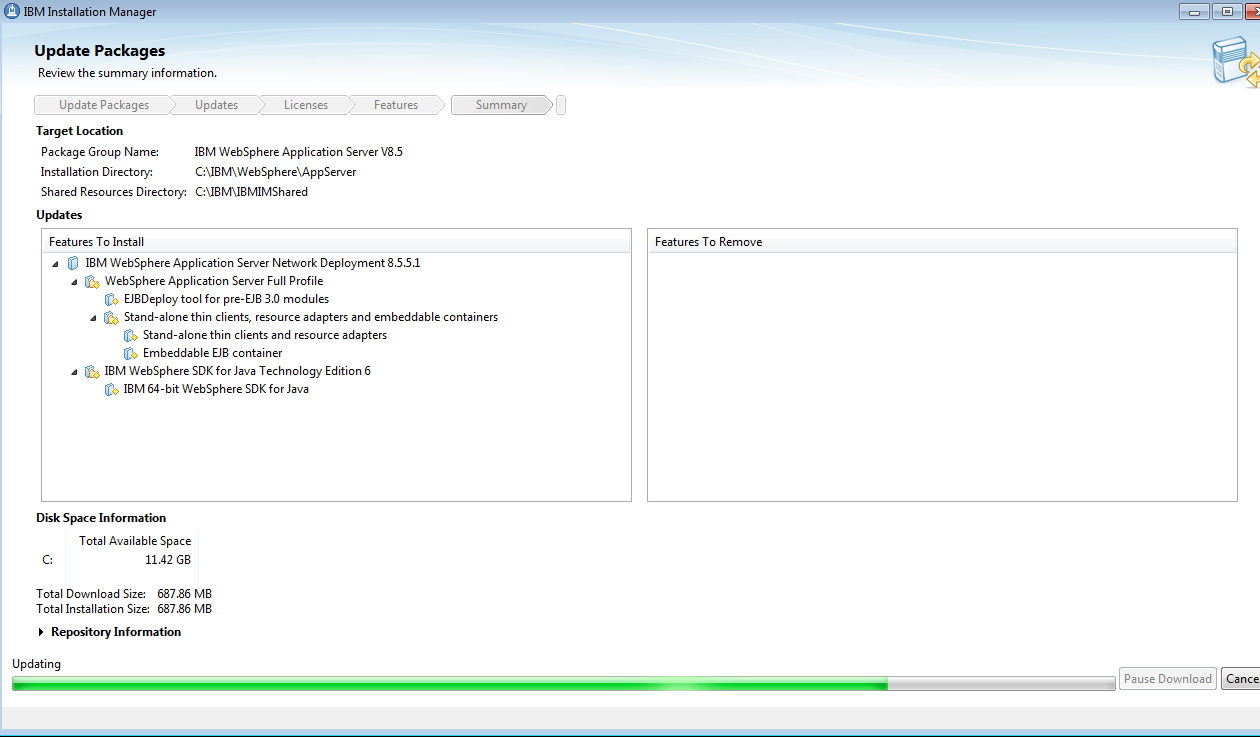
Task: Cancel the update
Action: [1241, 679]
